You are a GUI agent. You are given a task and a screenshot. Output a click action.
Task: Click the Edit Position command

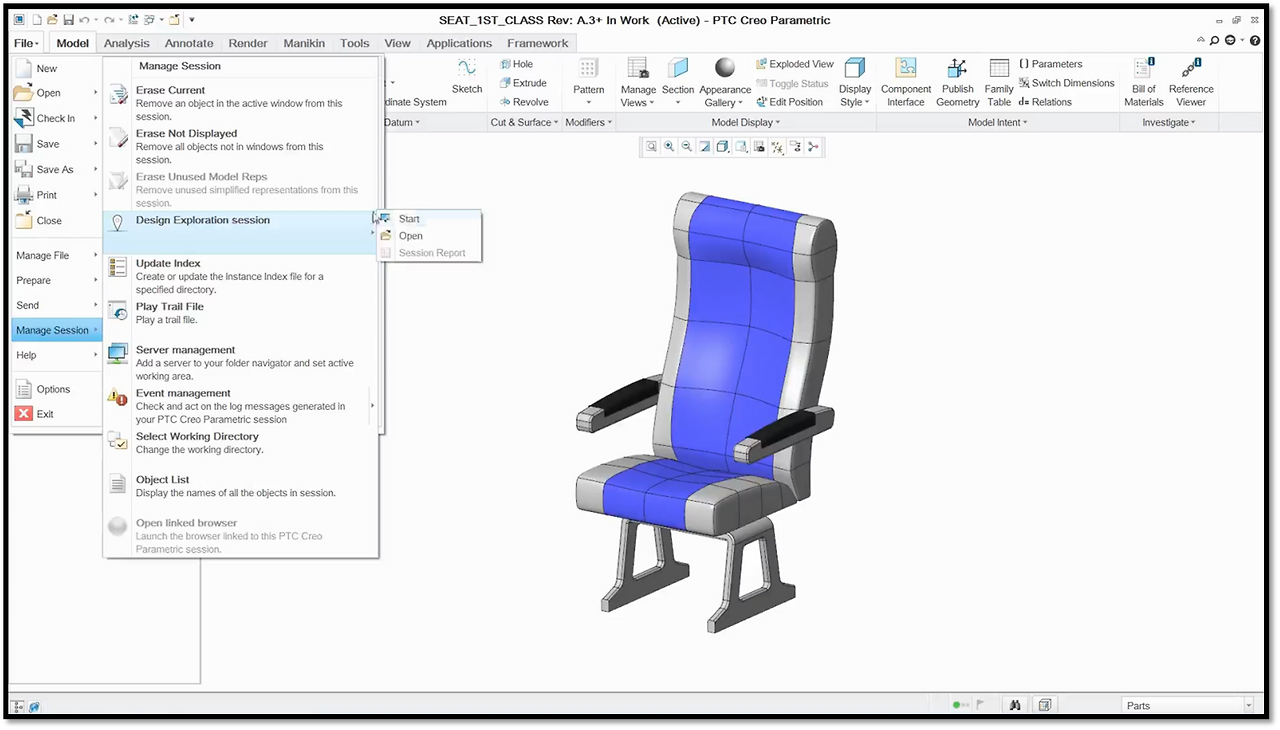[790, 102]
